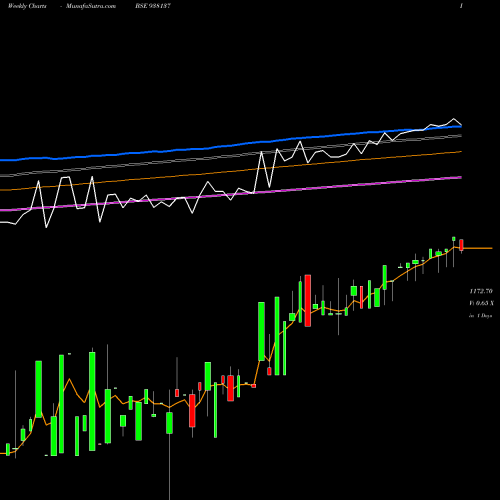Click the 'BSE 938137' symbol text
The image size is (500, 500).
(153, 6)
